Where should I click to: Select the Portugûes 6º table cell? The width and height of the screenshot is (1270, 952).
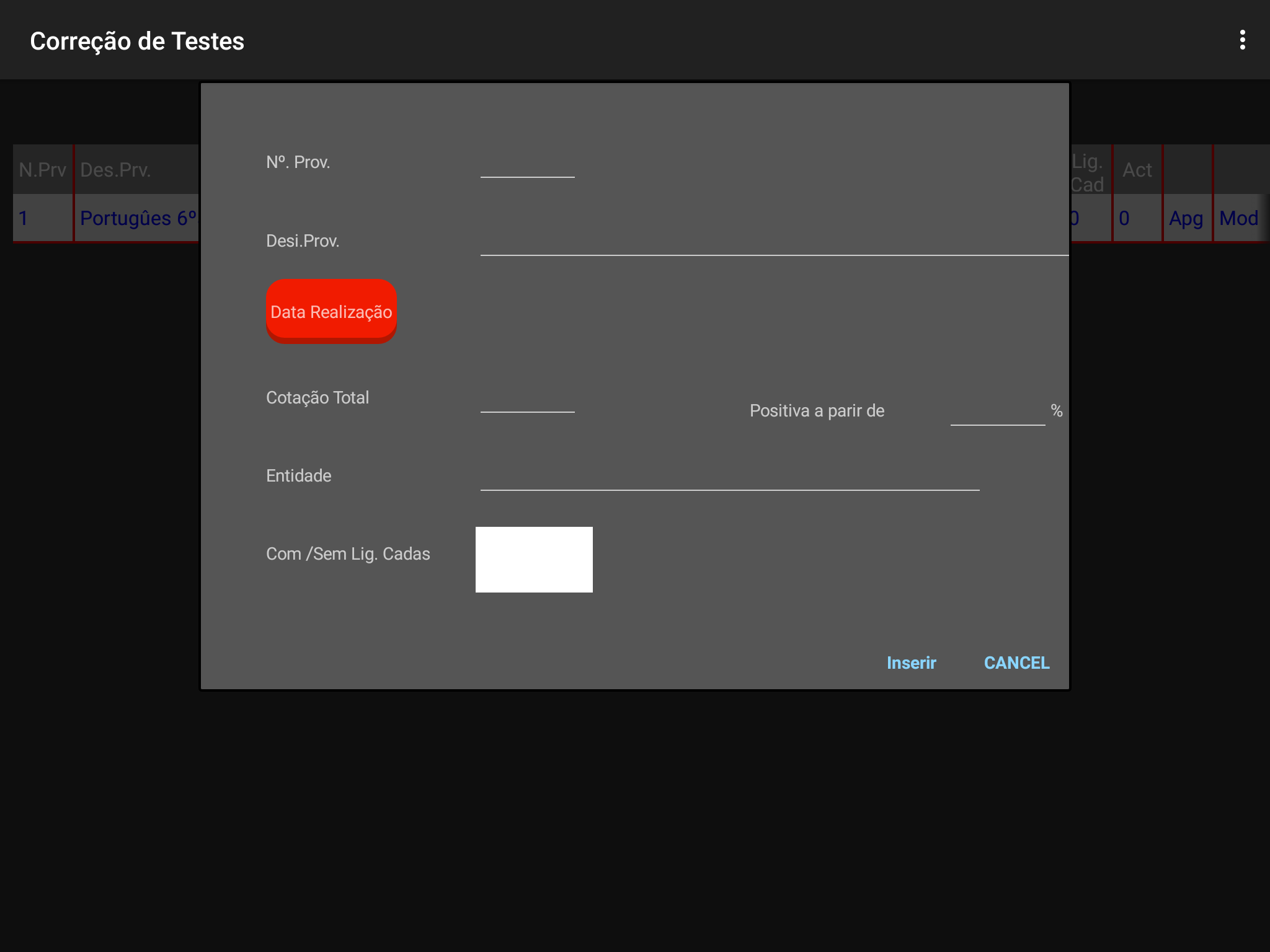click(x=138, y=218)
